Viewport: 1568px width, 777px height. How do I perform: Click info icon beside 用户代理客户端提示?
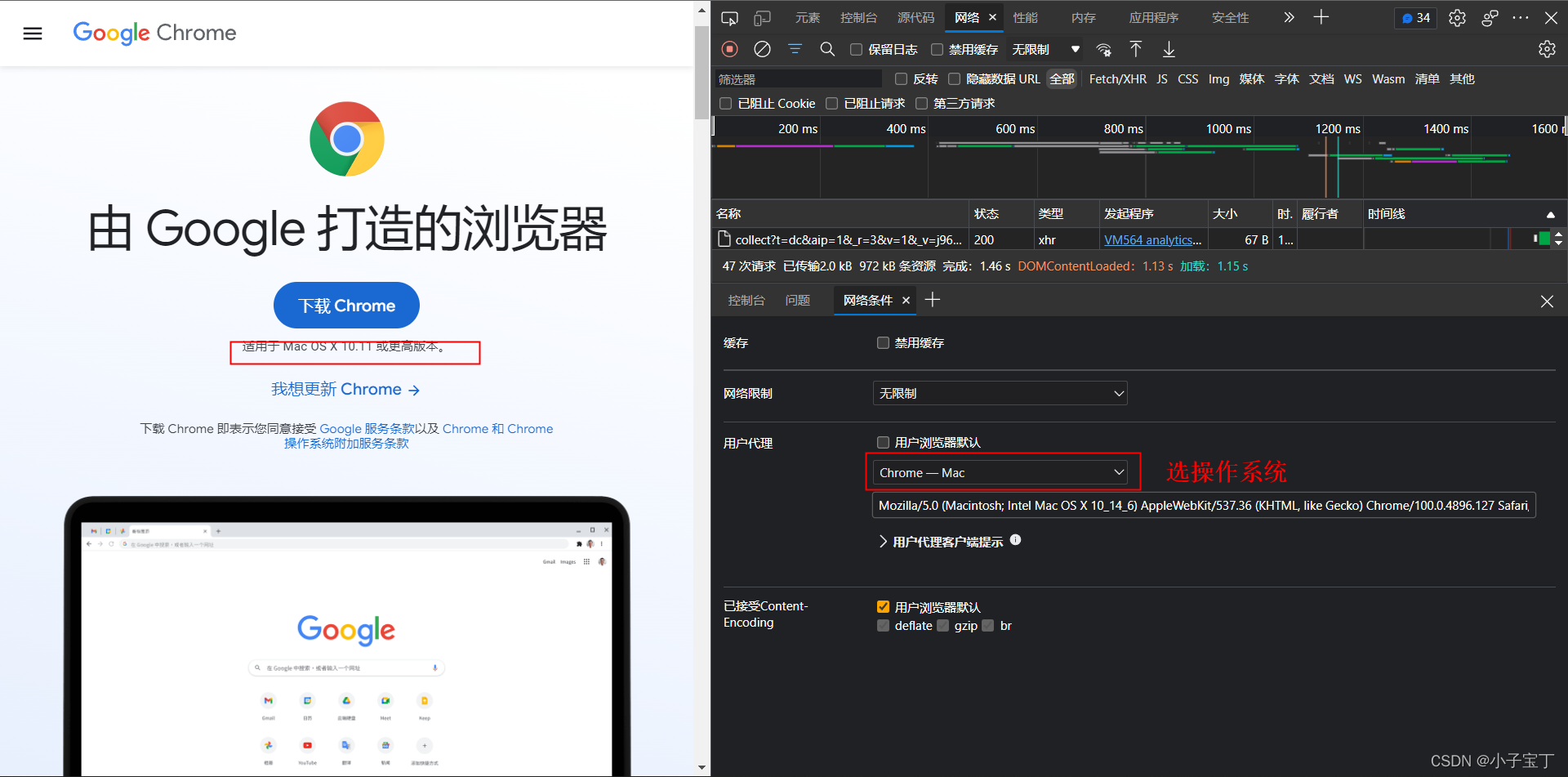[1015, 539]
